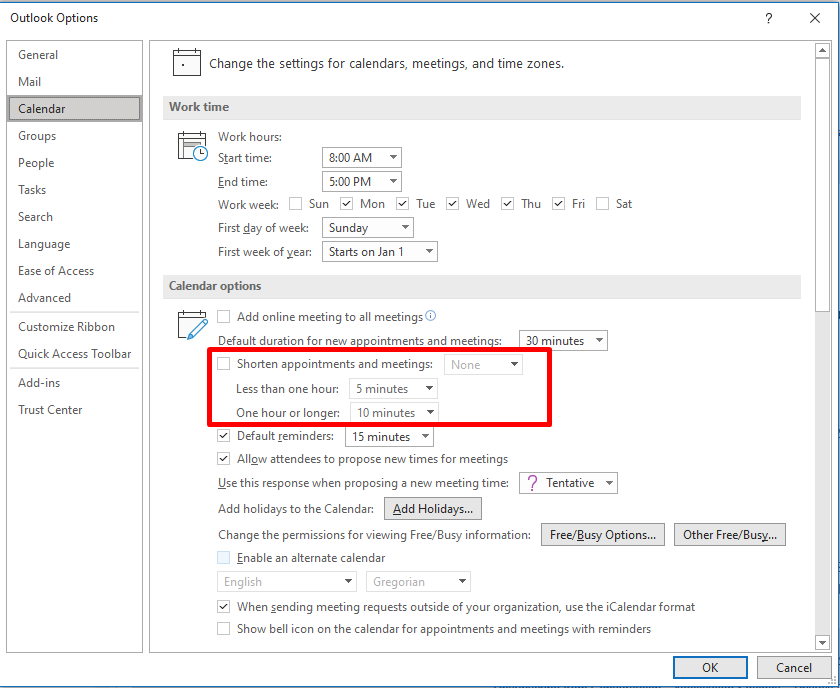Screen dimensions: 840x688
Task: Open Default duration 30 minutes dropdown
Action: (563, 340)
